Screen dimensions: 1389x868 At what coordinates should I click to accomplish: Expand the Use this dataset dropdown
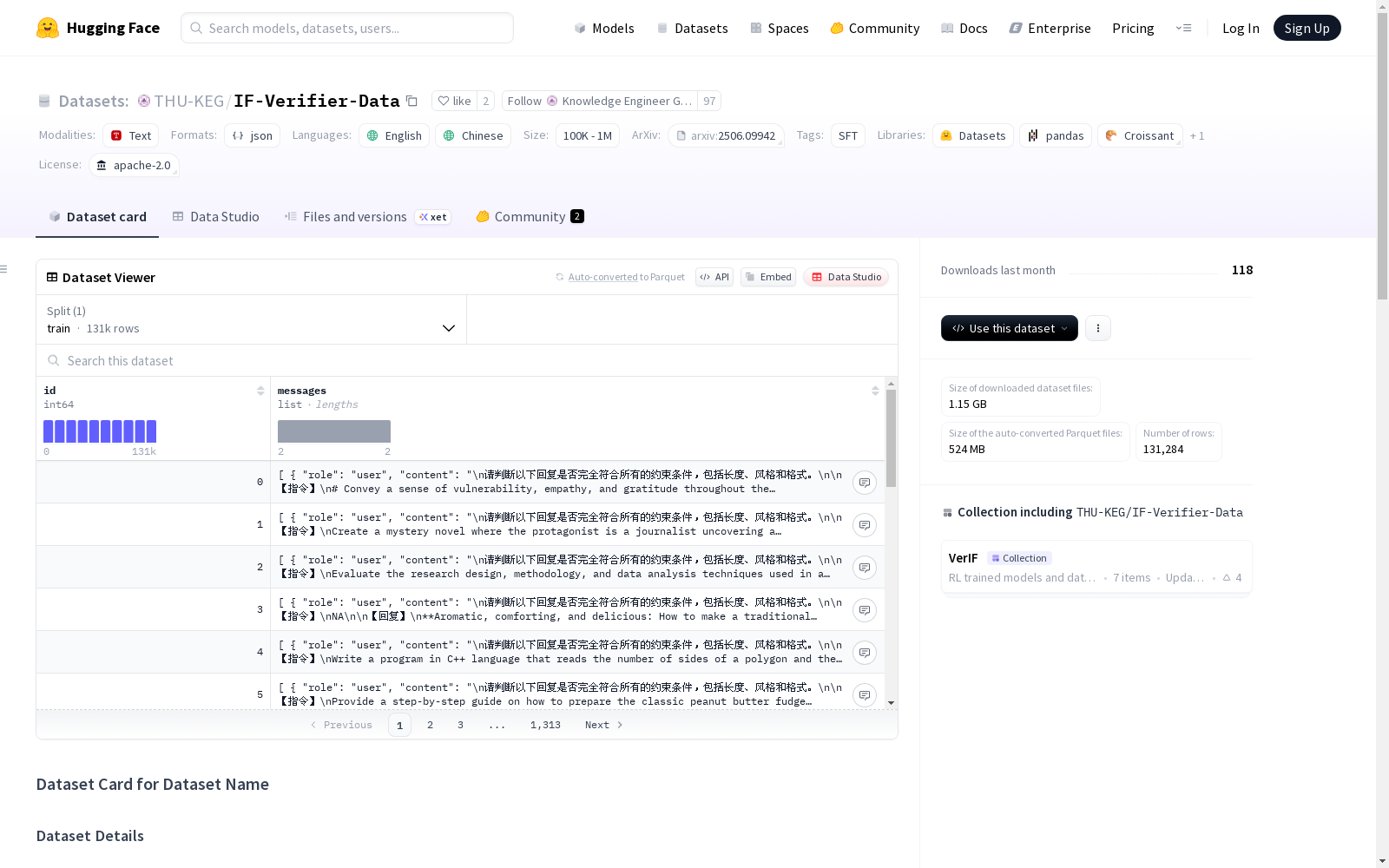click(1010, 328)
